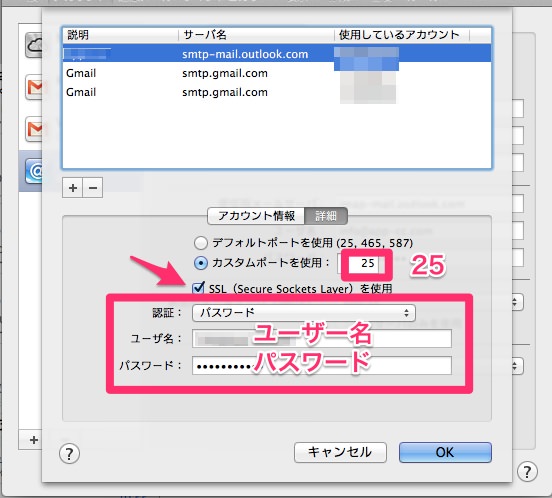The image size is (552, 498).
Task: Switch to the 詳細 tab
Action: [x=326, y=216]
